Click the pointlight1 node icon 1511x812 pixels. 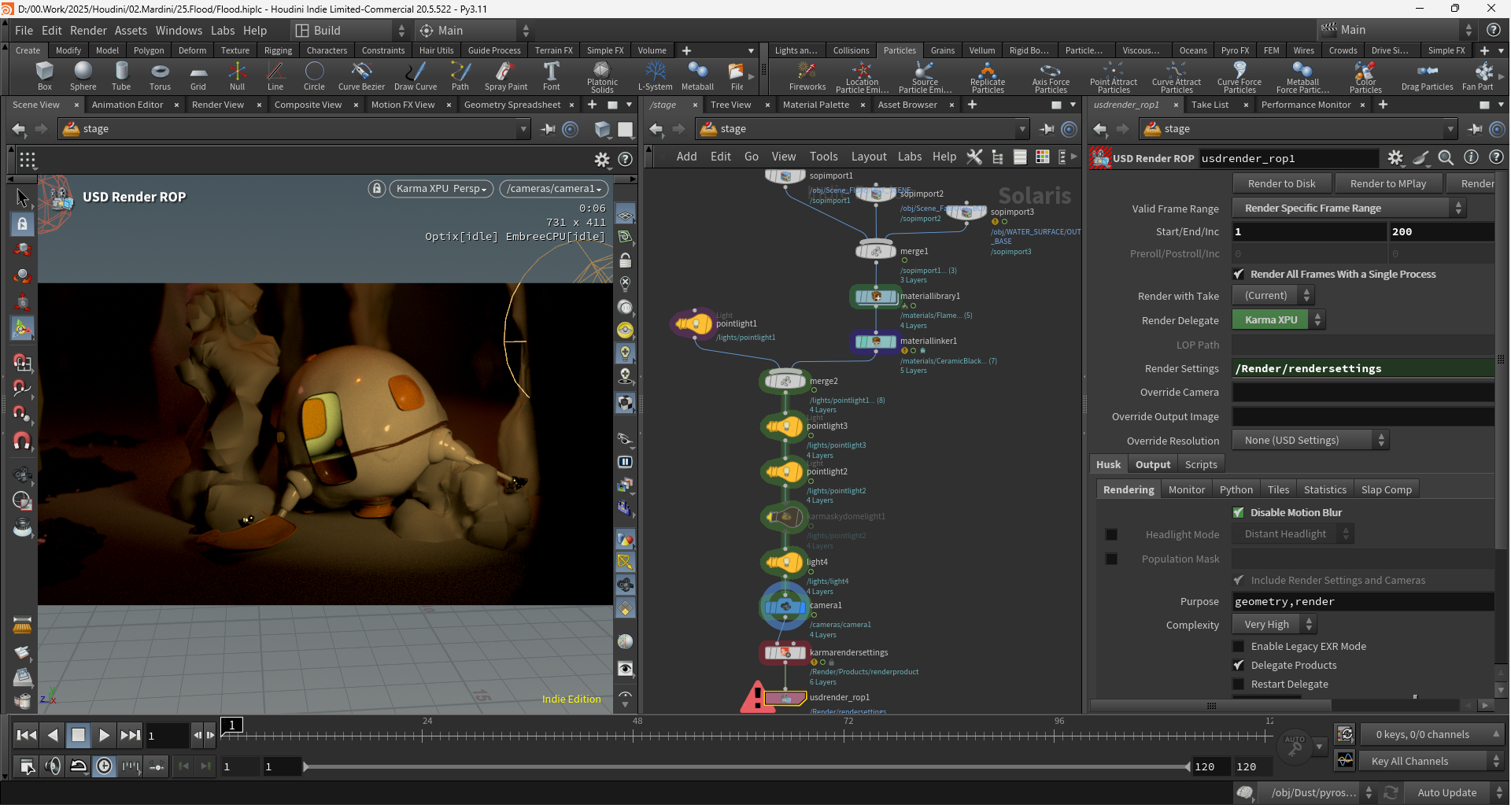coord(693,323)
